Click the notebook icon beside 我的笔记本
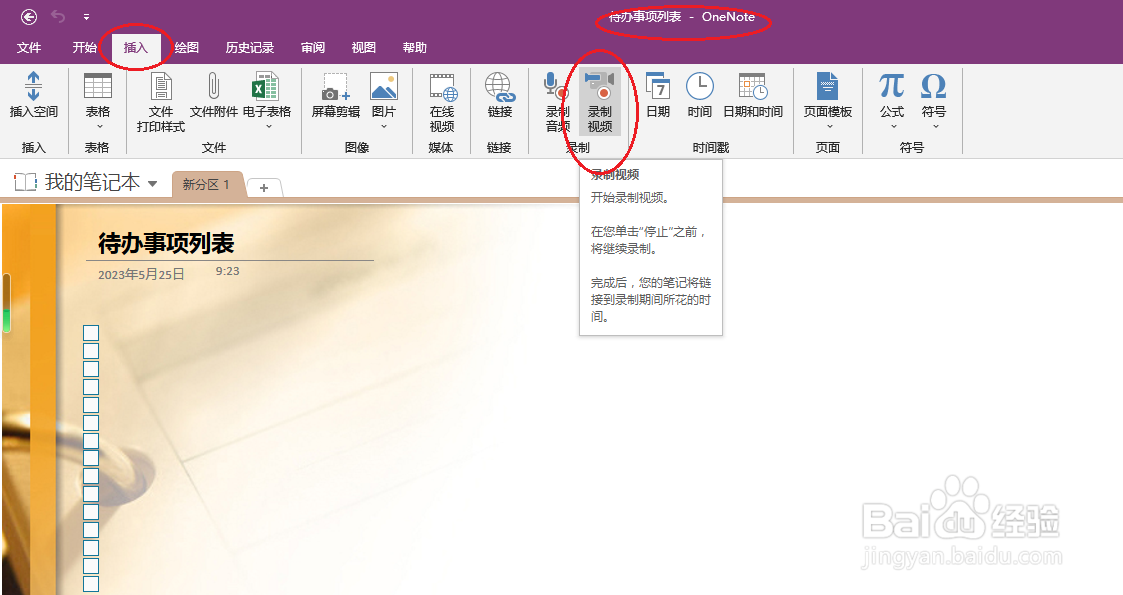1123x595 pixels. (x=26, y=182)
